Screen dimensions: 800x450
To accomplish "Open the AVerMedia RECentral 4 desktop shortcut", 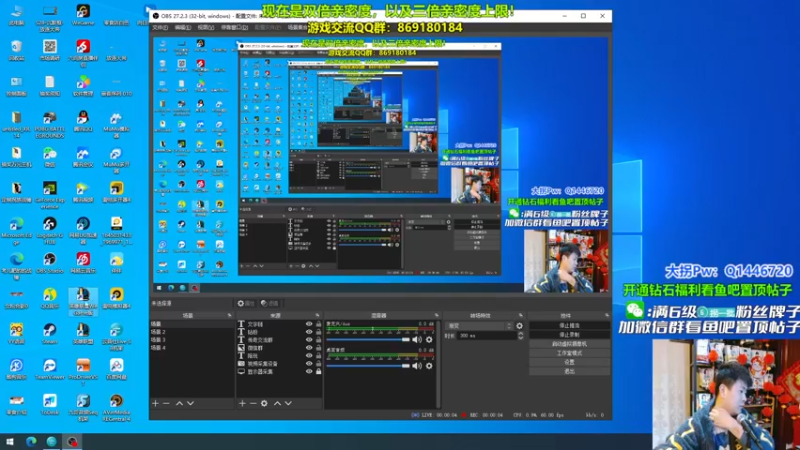I will point(116,407).
